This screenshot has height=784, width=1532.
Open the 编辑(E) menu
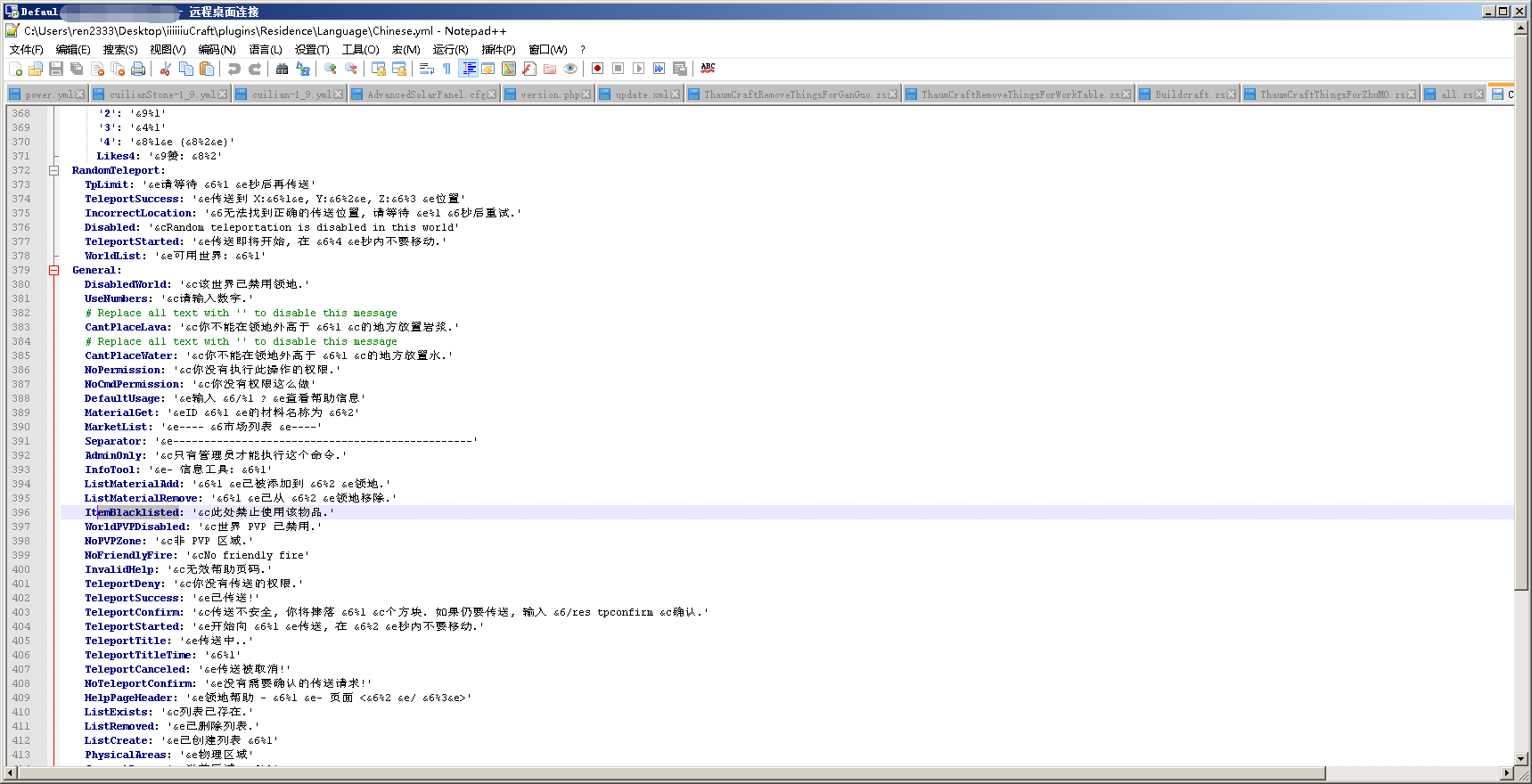coord(73,50)
